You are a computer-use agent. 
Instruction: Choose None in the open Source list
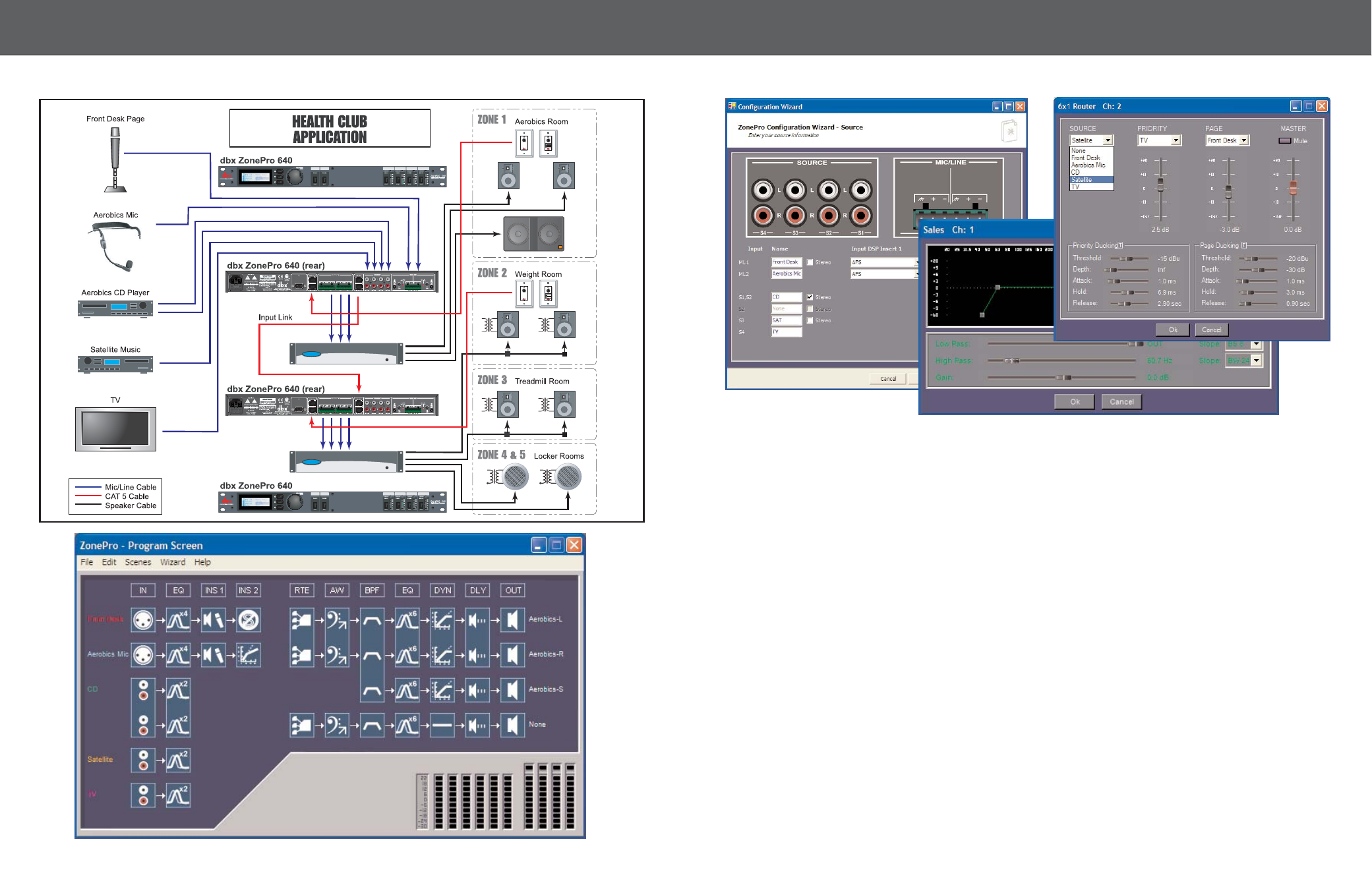(x=1091, y=151)
